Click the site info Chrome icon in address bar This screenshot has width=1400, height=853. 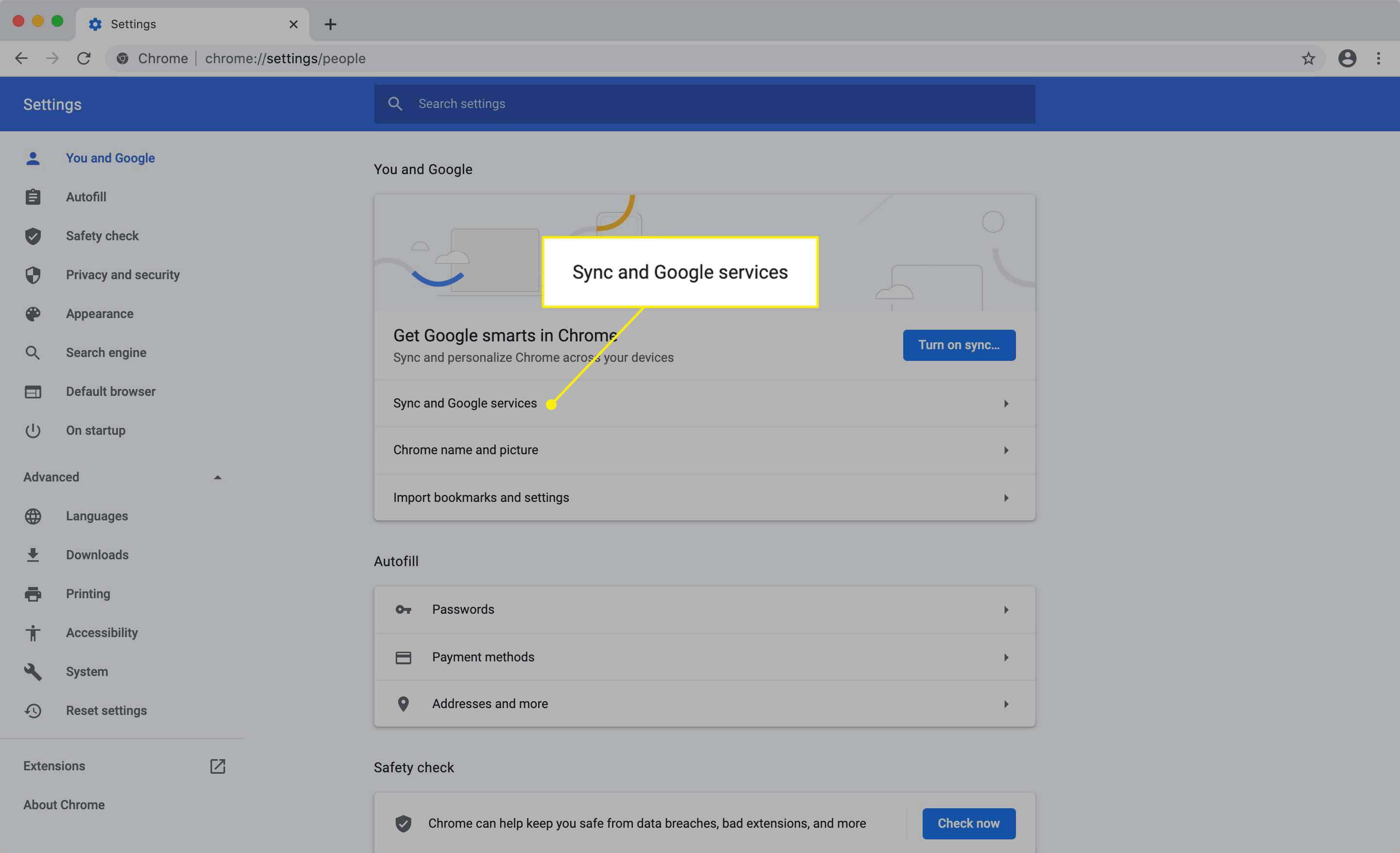122,58
